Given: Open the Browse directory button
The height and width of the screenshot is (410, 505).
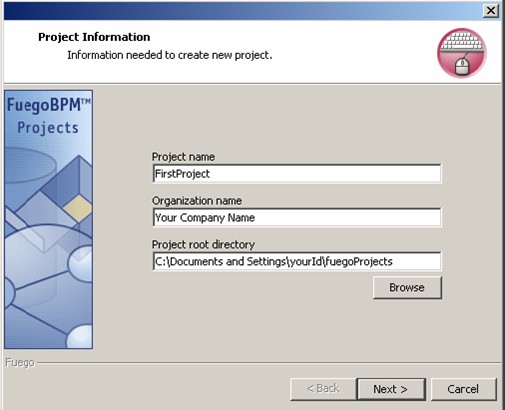Looking at the screenshot, I should point(407,287).
